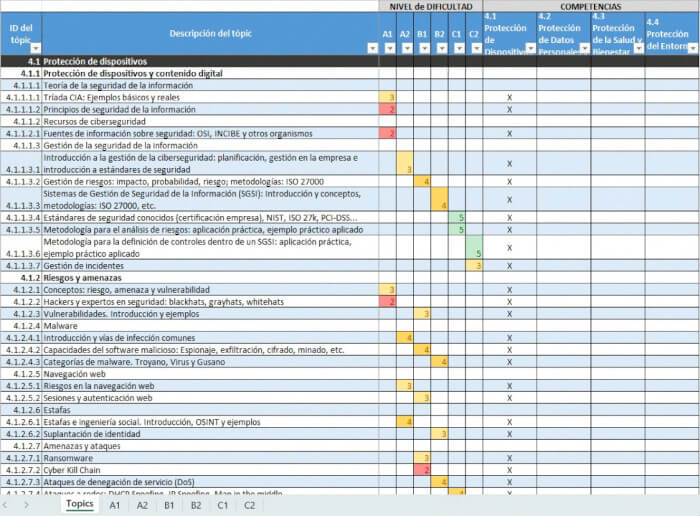The height and width of the screenshot is (516, 700).
Task: Select the Topics sheet tab
Action: 79,505
